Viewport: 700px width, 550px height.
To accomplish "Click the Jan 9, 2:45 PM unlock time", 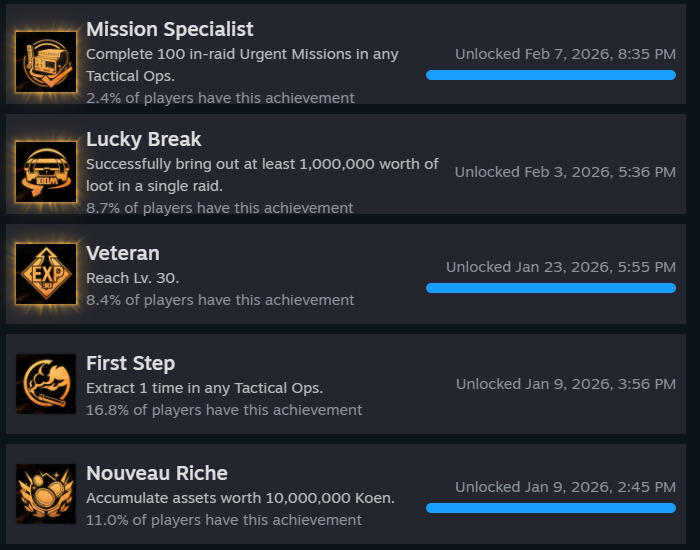I will tap(565, 487).
